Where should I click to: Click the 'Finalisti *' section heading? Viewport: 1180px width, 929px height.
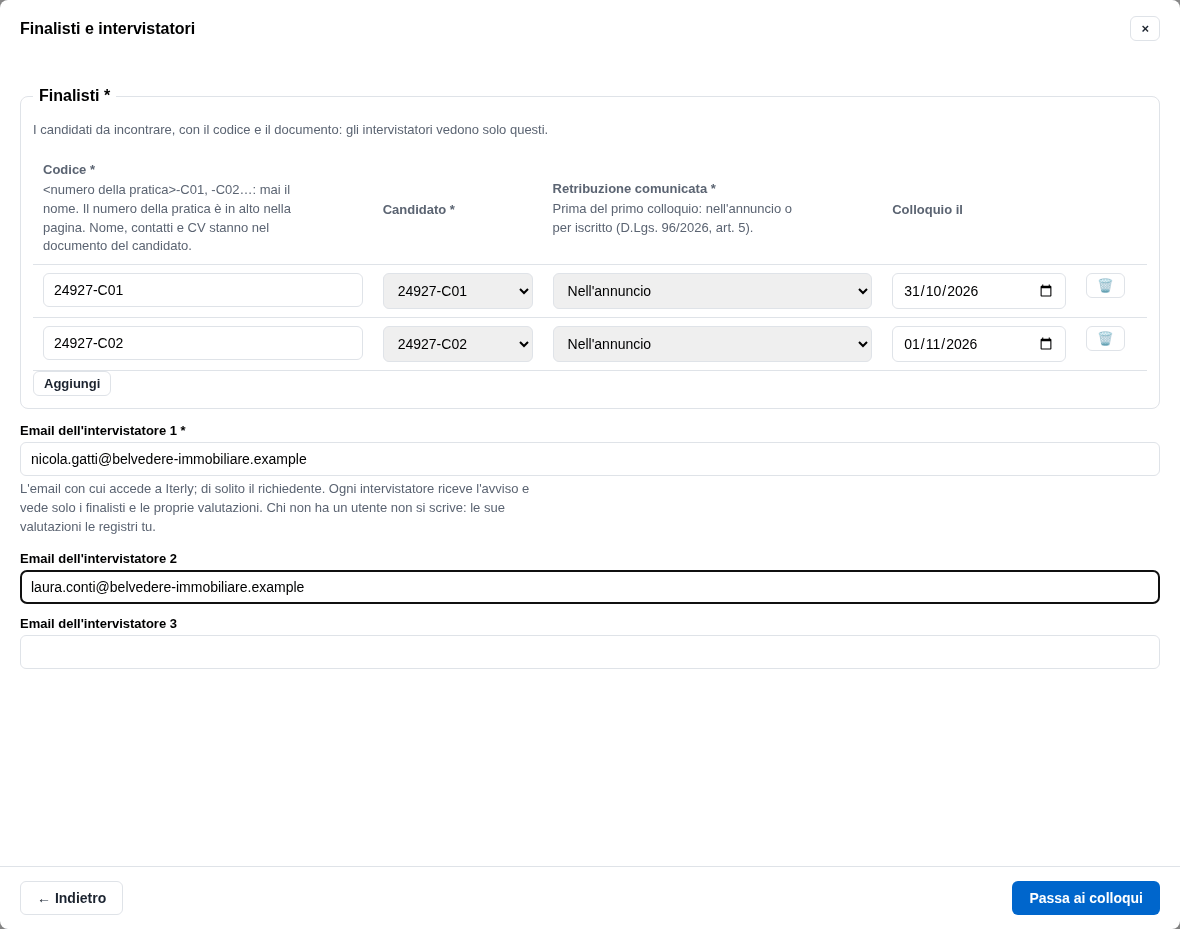pos(75,96)
